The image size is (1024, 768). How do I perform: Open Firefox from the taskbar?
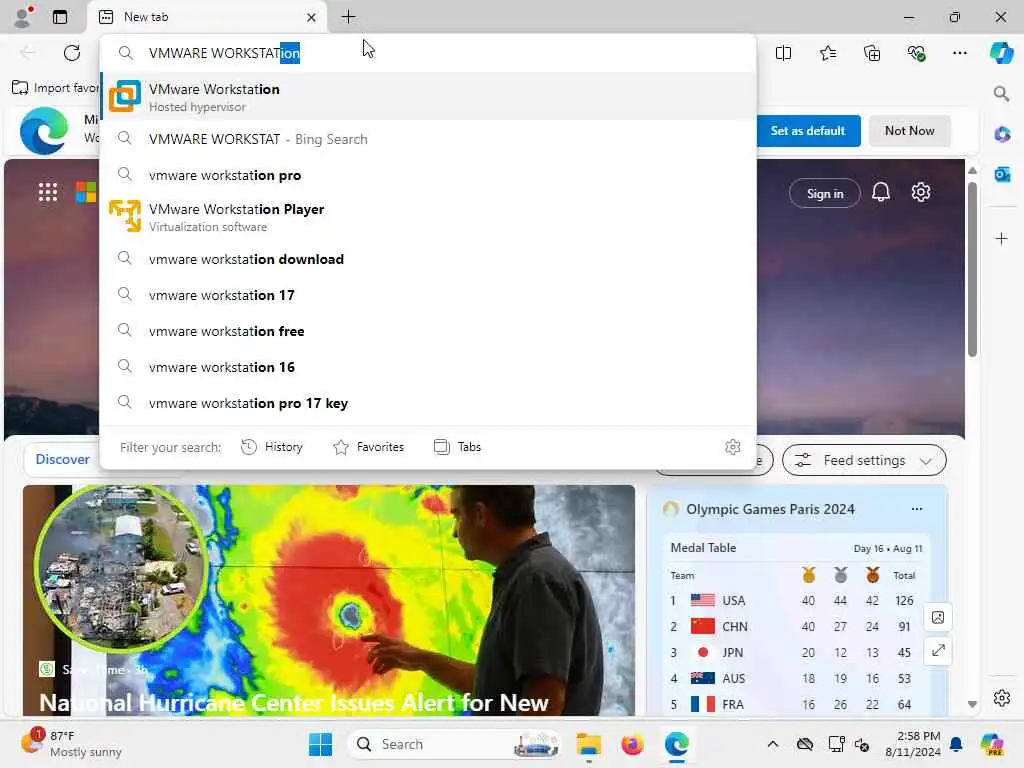click(x=632, y=744)
